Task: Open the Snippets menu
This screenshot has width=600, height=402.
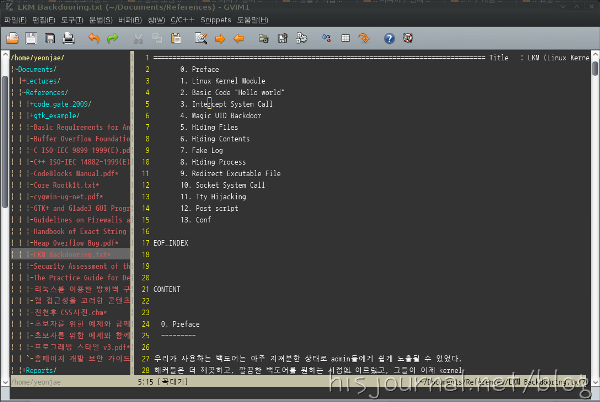Action: tap(216, 20)
